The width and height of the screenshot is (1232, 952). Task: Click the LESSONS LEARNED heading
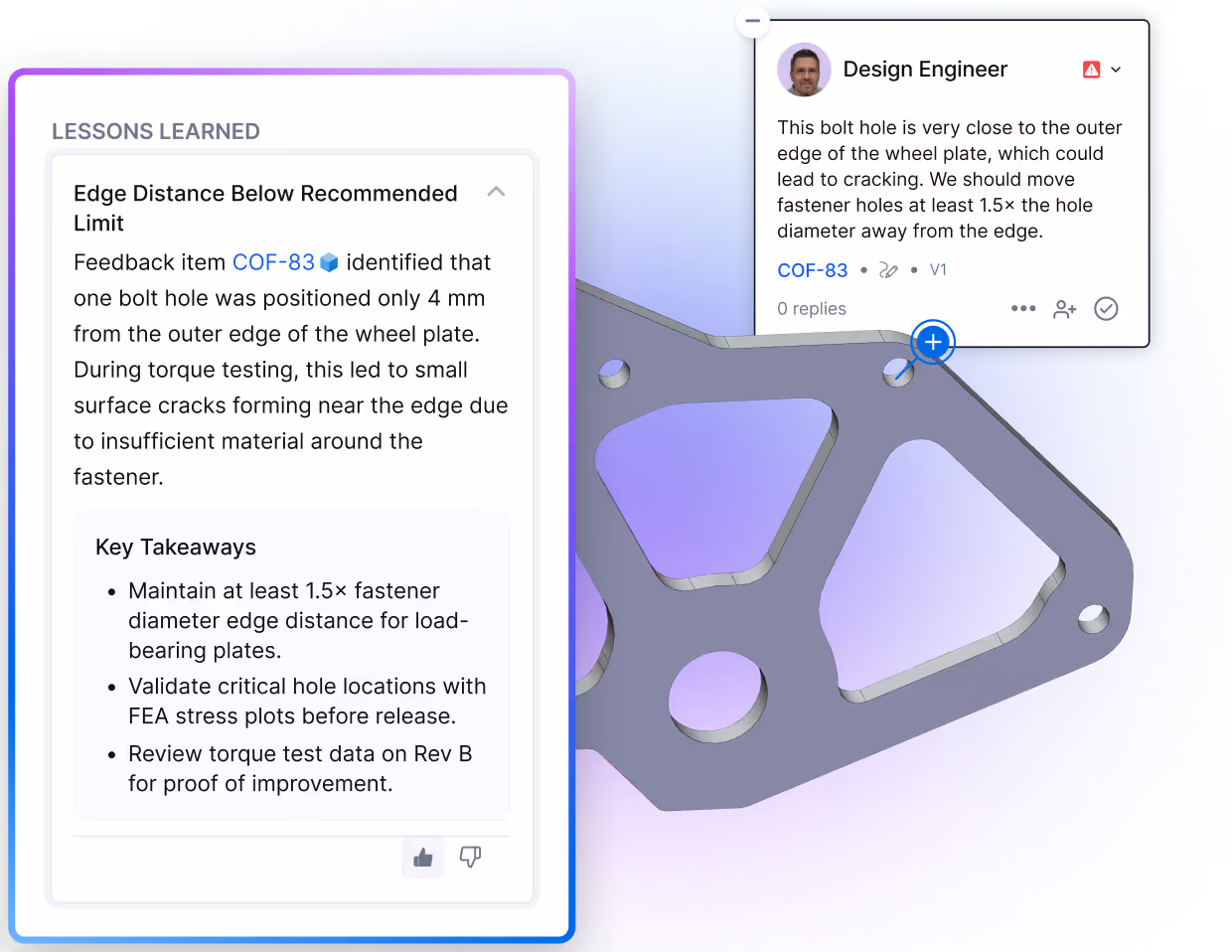156,131
